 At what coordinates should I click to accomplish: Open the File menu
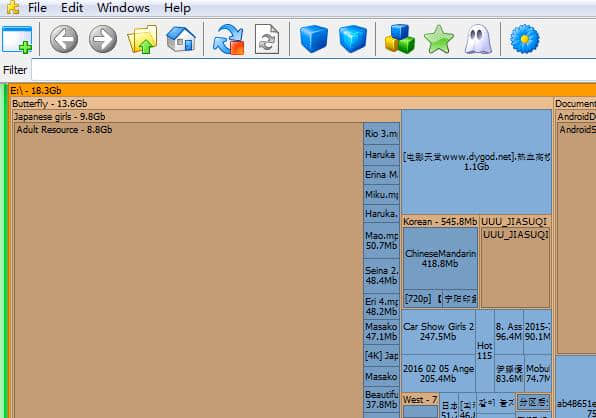coord(37,8)
